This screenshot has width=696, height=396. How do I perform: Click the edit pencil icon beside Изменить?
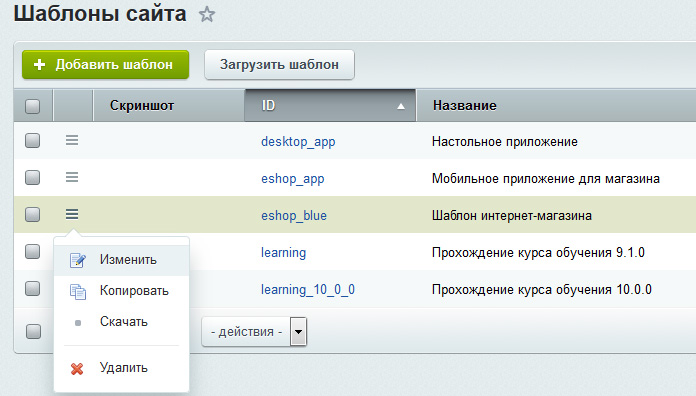pyautogui.click(x=78, y=260)
